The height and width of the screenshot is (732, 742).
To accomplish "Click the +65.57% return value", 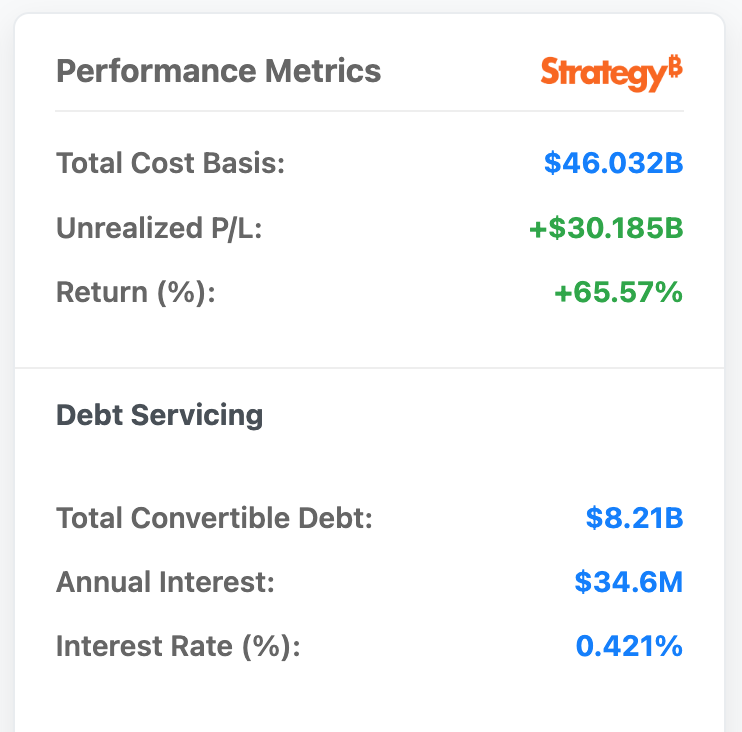I will (618, 292).
